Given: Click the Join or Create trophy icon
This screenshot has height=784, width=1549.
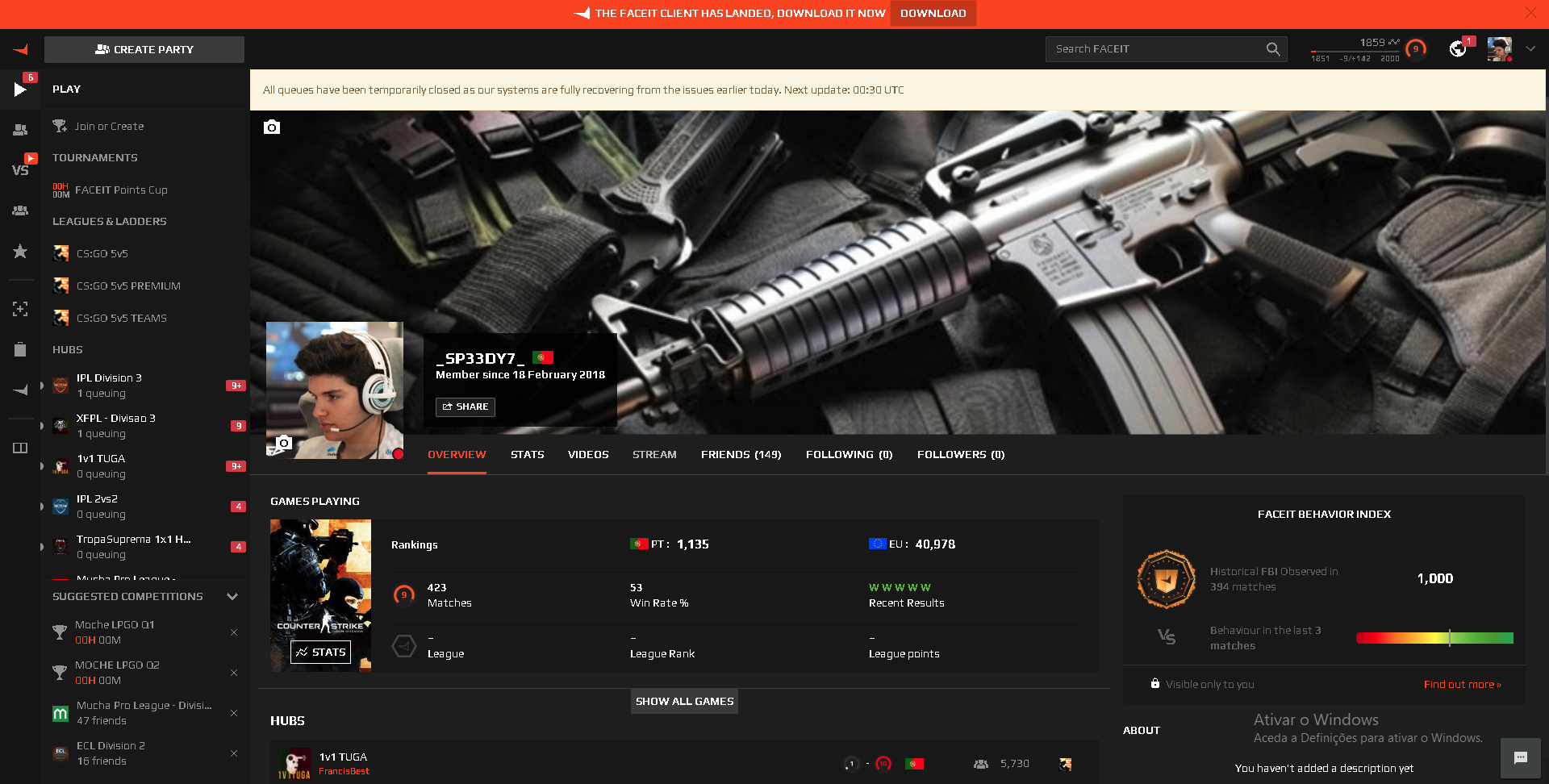Looking at the screenshot, I should (x=60, y=126).
